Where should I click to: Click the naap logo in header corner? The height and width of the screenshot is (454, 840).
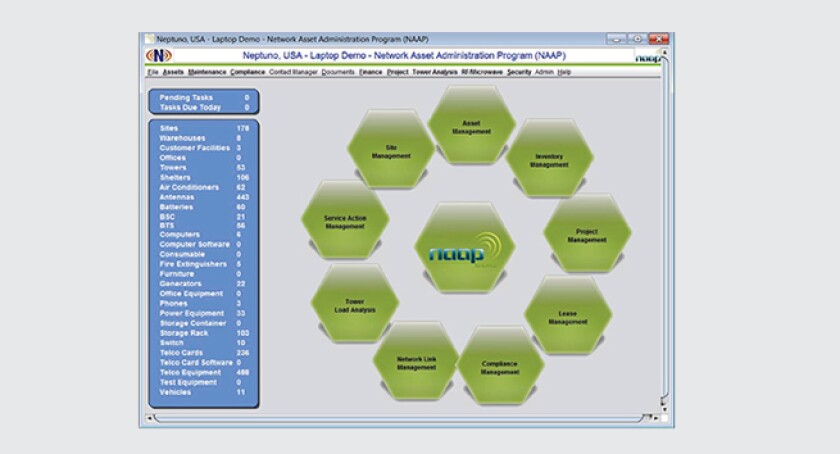coord(648,57)
